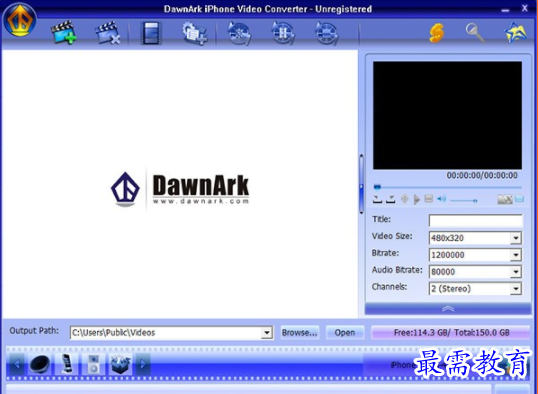538x394 pixels.
Task: Open the Audio Bitrate dropdown
Action: pyautogui.click(x=516, y=272)
